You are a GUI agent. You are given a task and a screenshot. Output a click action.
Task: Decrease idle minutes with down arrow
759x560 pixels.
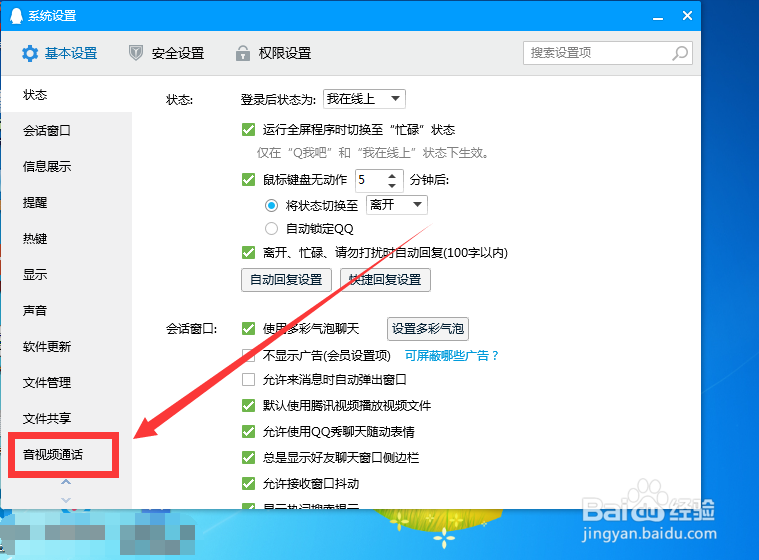coord(393,186)
